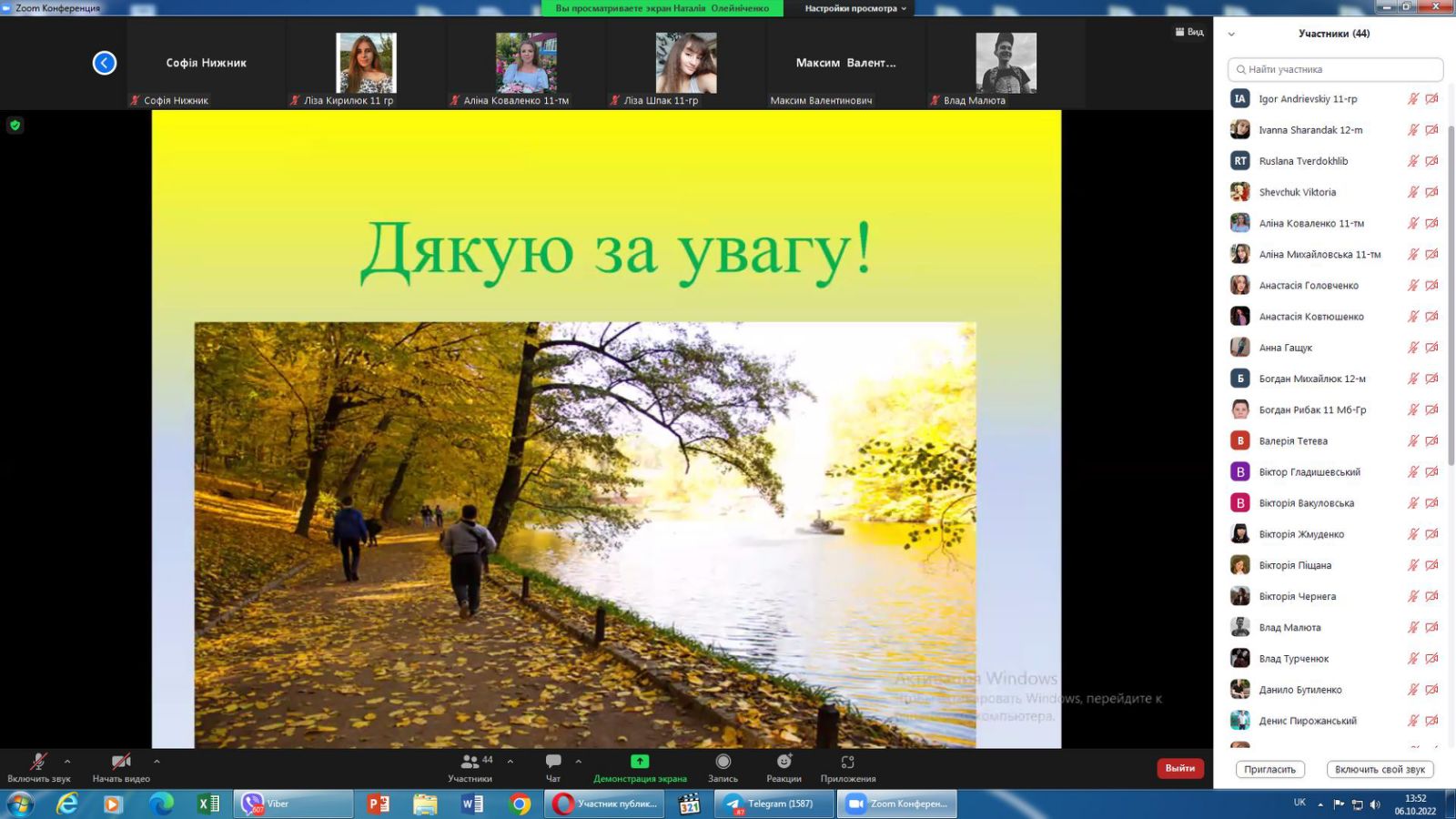Click the Windows Start button
Viewport: 1456px width, 819px height.
click(x=19, y=804)
